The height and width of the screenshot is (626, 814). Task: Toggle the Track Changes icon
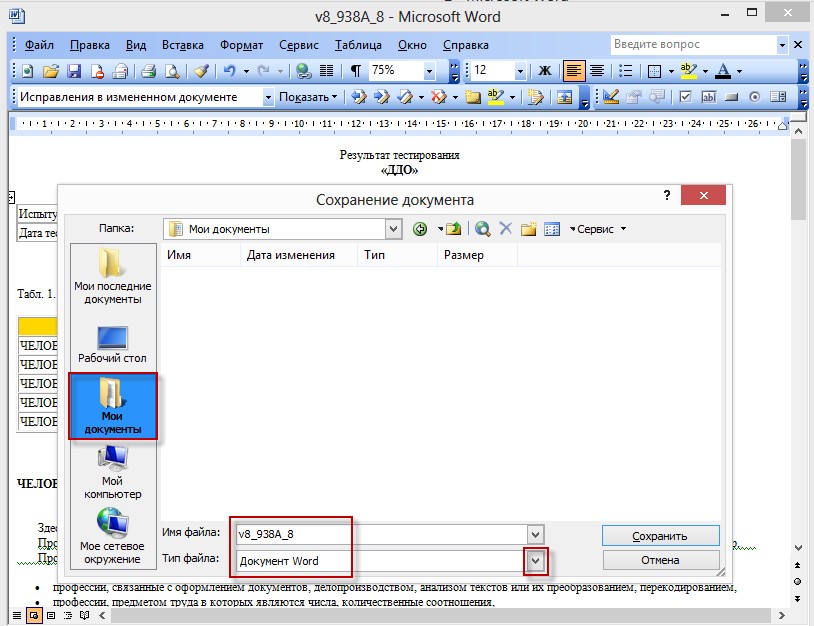[x=535, y=97]
